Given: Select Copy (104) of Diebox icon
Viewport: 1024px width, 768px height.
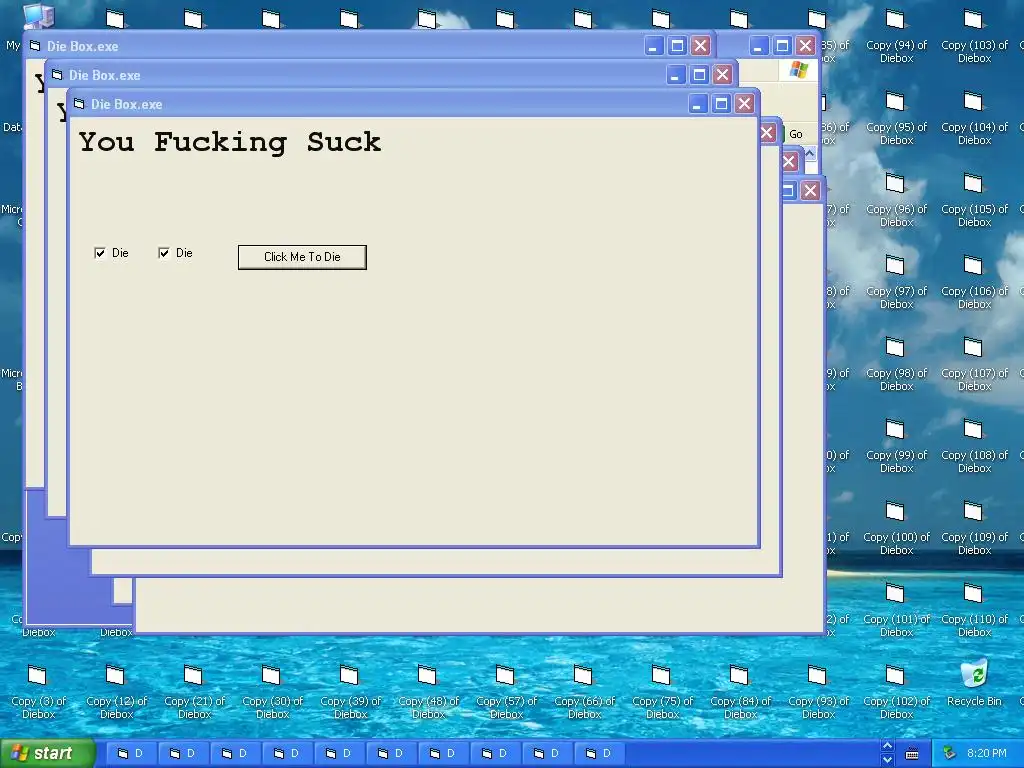Looking at the screenshot, I should 974,119.
